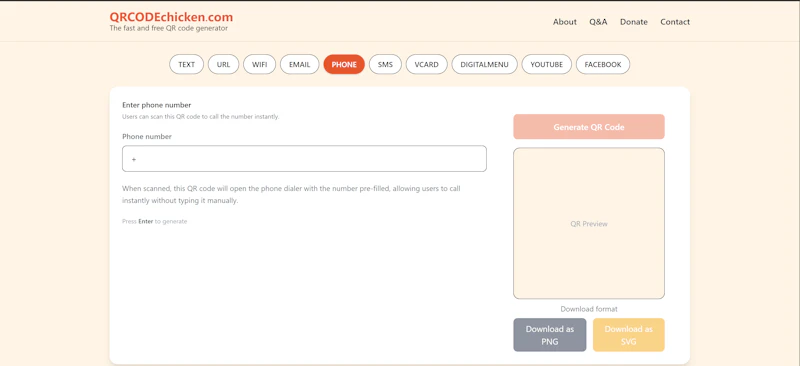Click the 'When scanned, this QR code' description
Image resolution: width=800 pixels, height=366 pixels.
pyautogui.click(x=291, y=194)
